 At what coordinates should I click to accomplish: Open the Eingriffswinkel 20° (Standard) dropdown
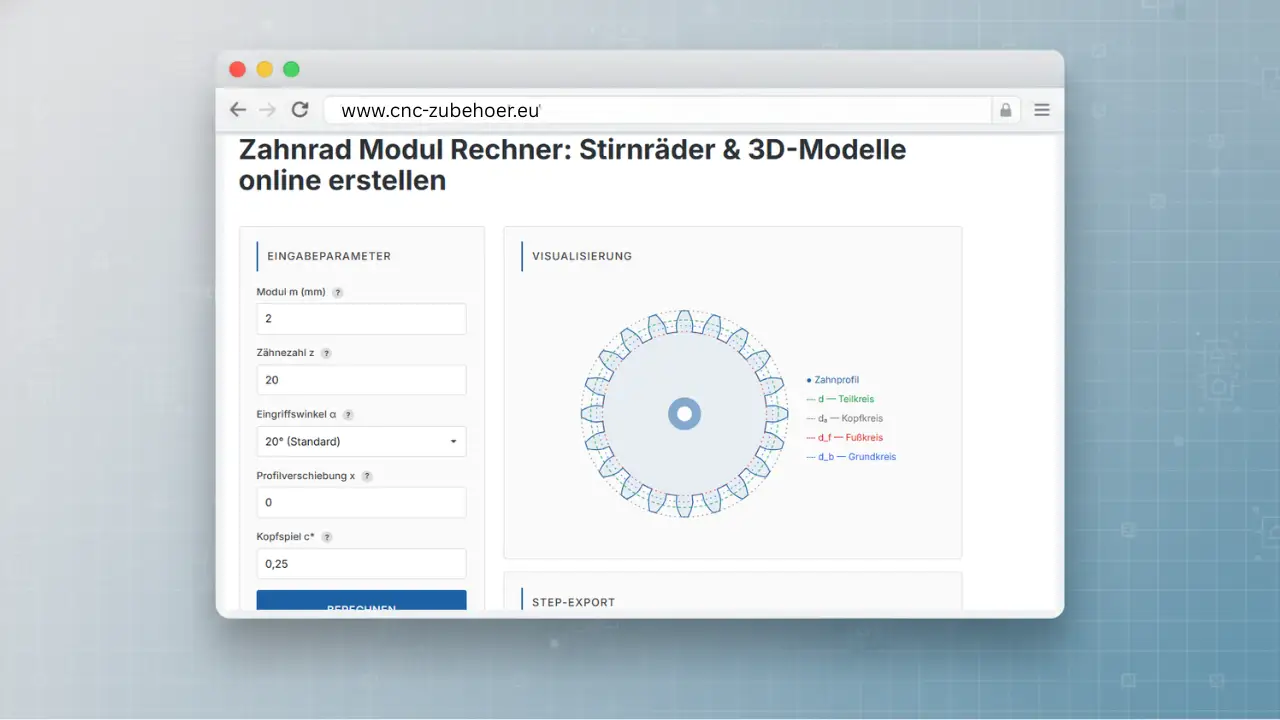[x=361, y=441]
